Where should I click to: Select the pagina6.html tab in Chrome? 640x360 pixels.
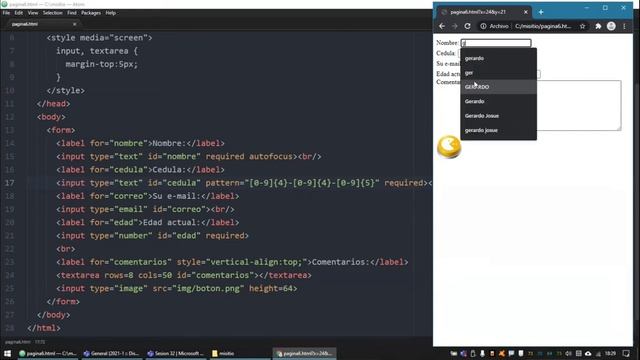[484, 12]
